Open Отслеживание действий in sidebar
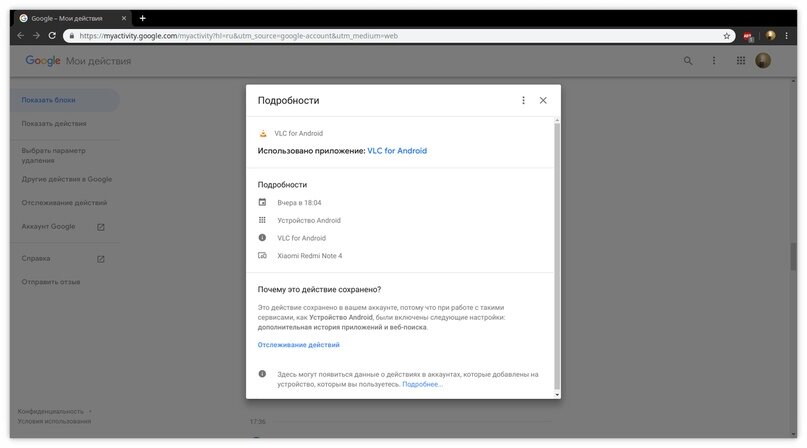The width and height of the screenshot is (807, 448). [64, 203]
